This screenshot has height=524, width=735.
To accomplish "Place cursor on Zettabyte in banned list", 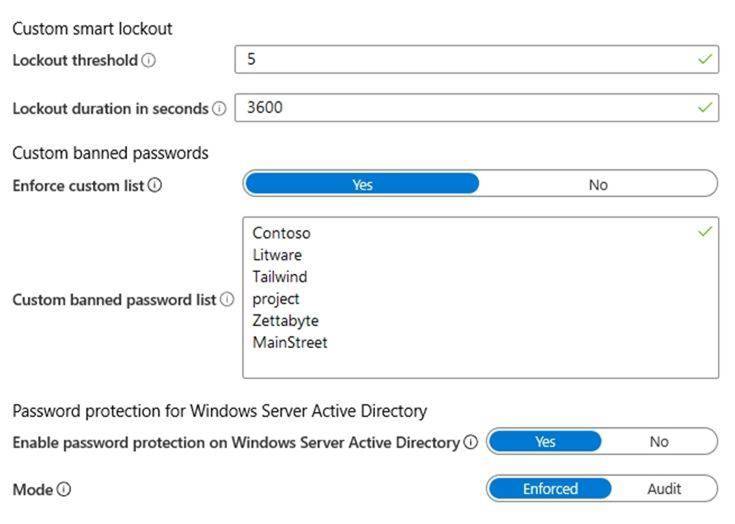I will [285, 320].
